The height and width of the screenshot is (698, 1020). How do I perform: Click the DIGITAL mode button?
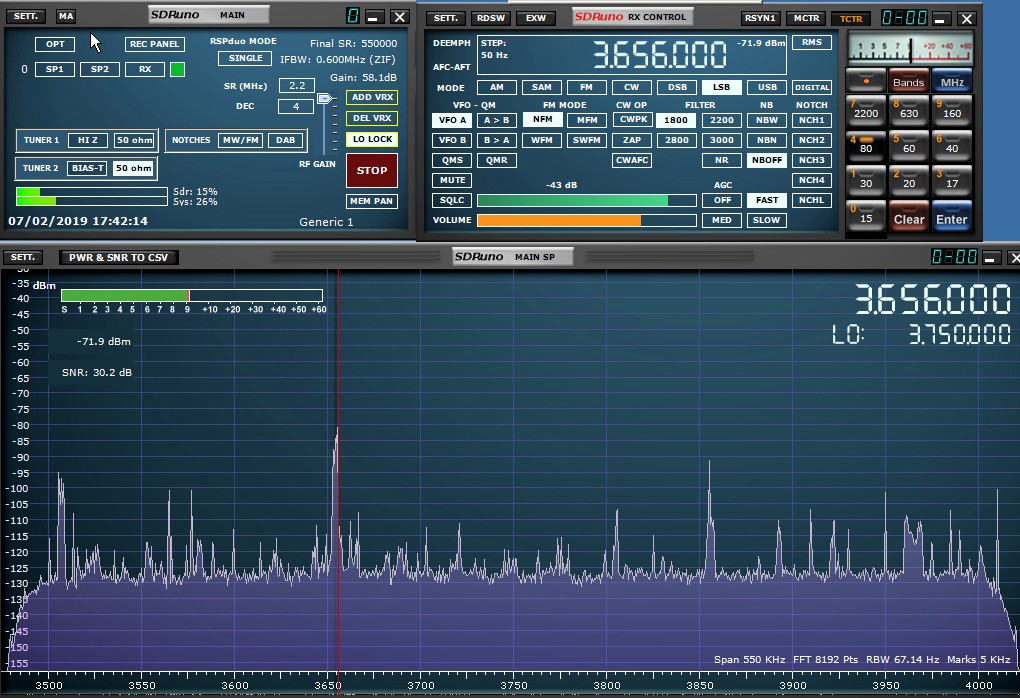point(811,87)
